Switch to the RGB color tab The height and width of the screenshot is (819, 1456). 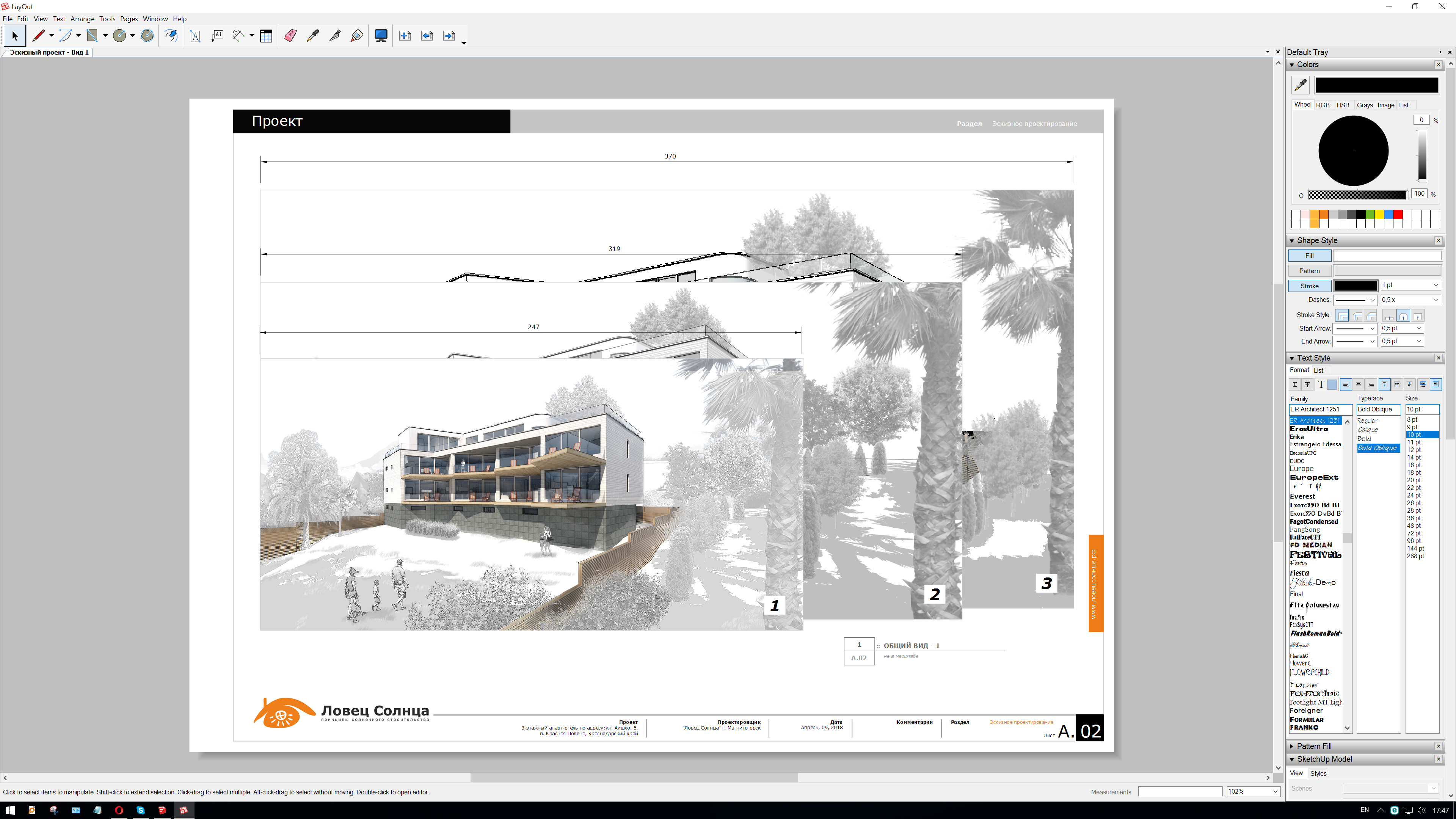(x=1323, y=105)
